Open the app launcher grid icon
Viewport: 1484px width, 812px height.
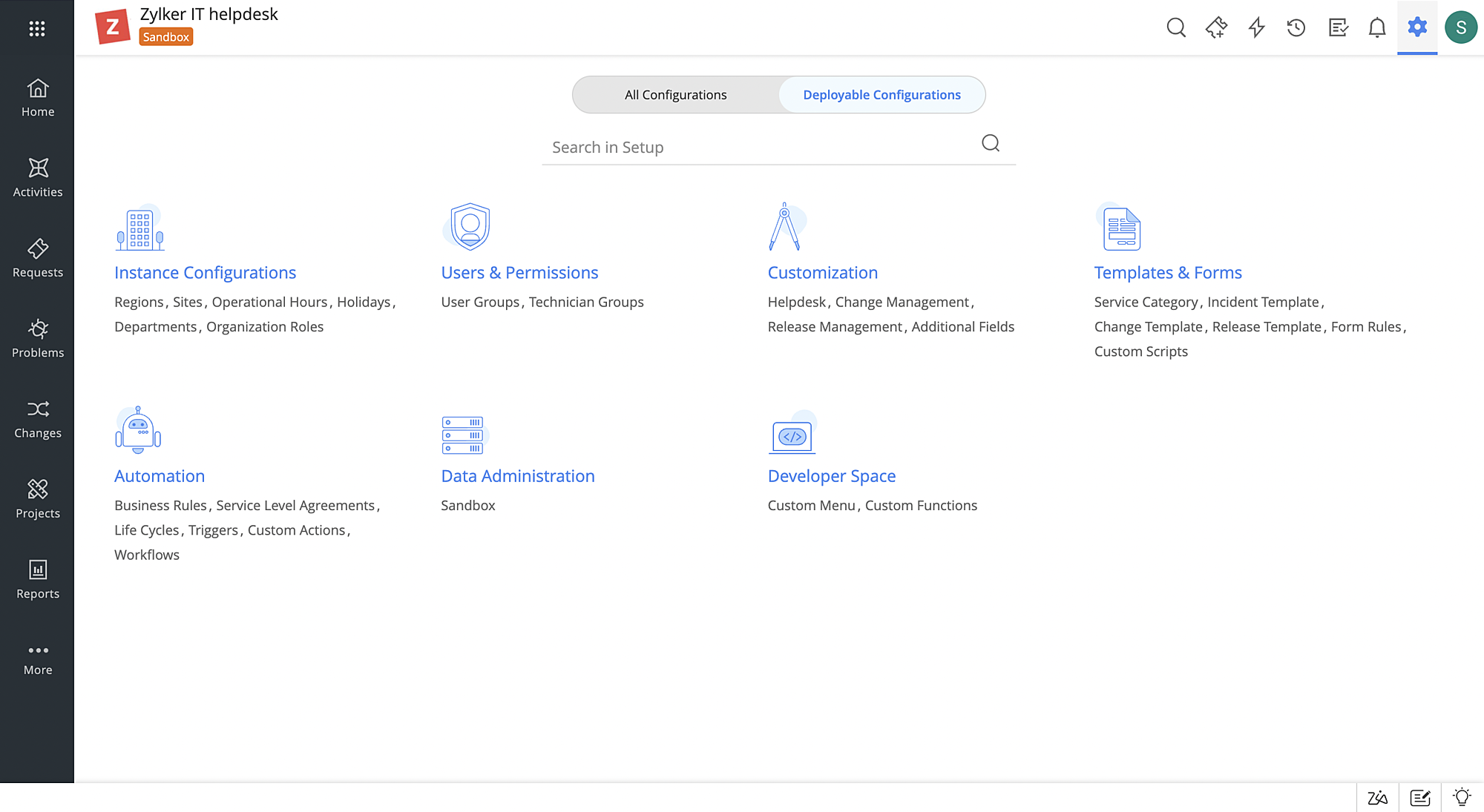tap(37, 28)
